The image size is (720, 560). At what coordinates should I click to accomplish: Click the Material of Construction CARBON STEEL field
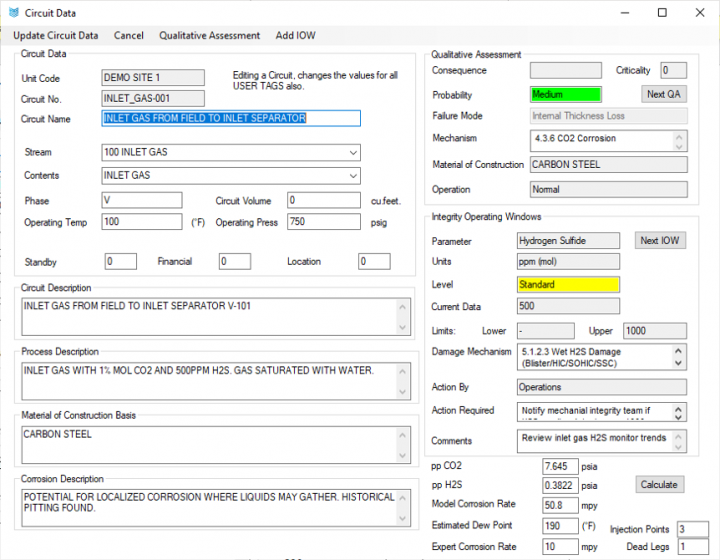click(x=609, y=165)
